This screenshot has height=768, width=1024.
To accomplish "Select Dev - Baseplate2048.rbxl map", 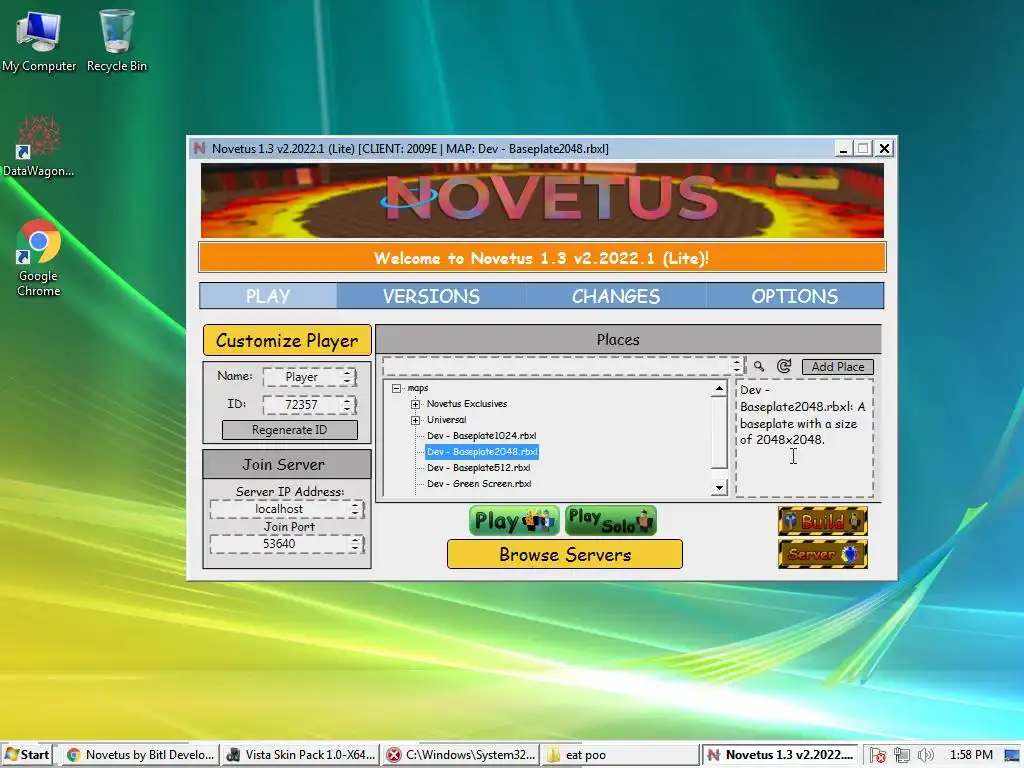I will pyautogui.click(x=481, y=451).
